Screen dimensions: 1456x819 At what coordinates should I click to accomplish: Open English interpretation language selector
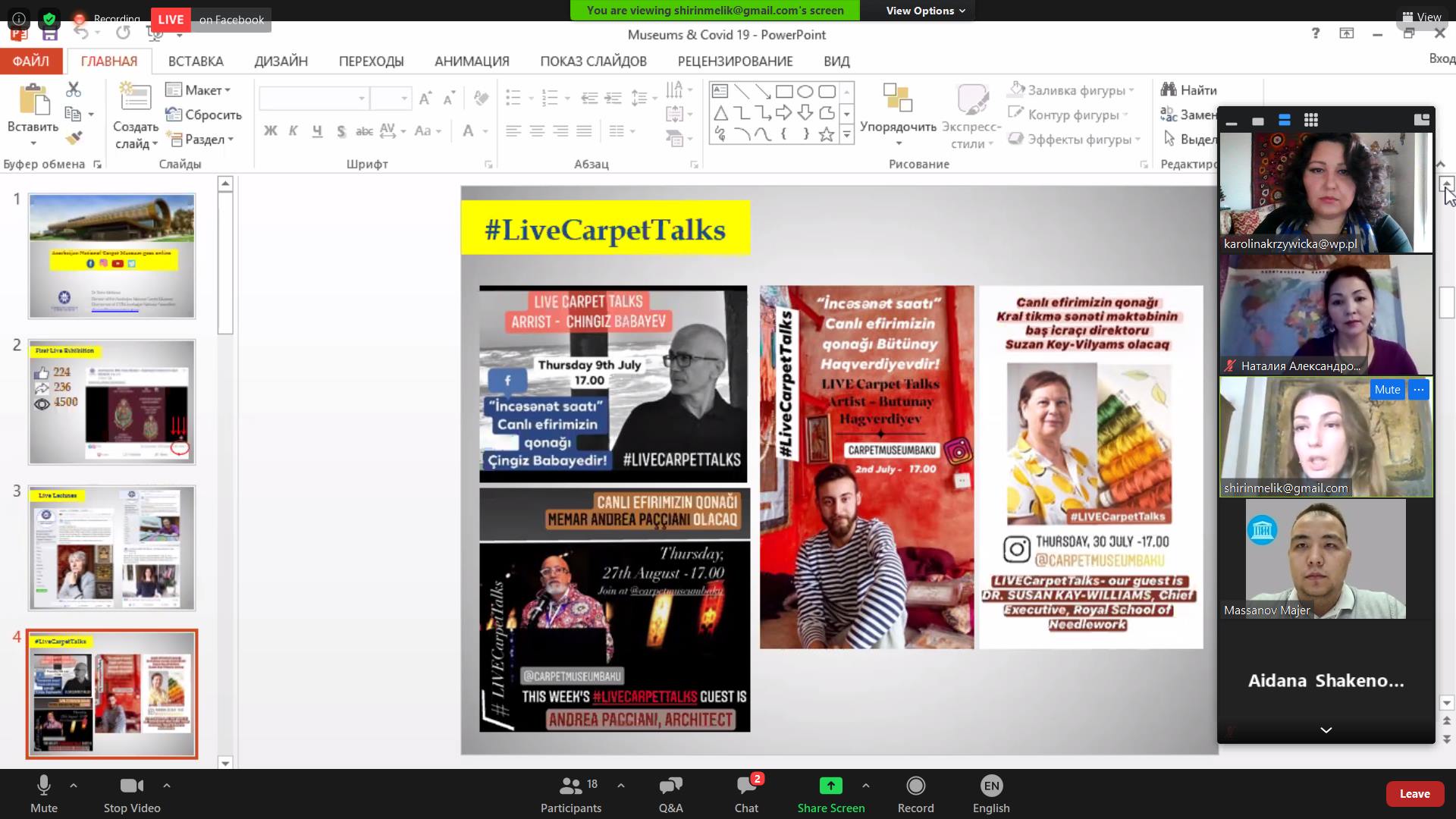point(991,794)
